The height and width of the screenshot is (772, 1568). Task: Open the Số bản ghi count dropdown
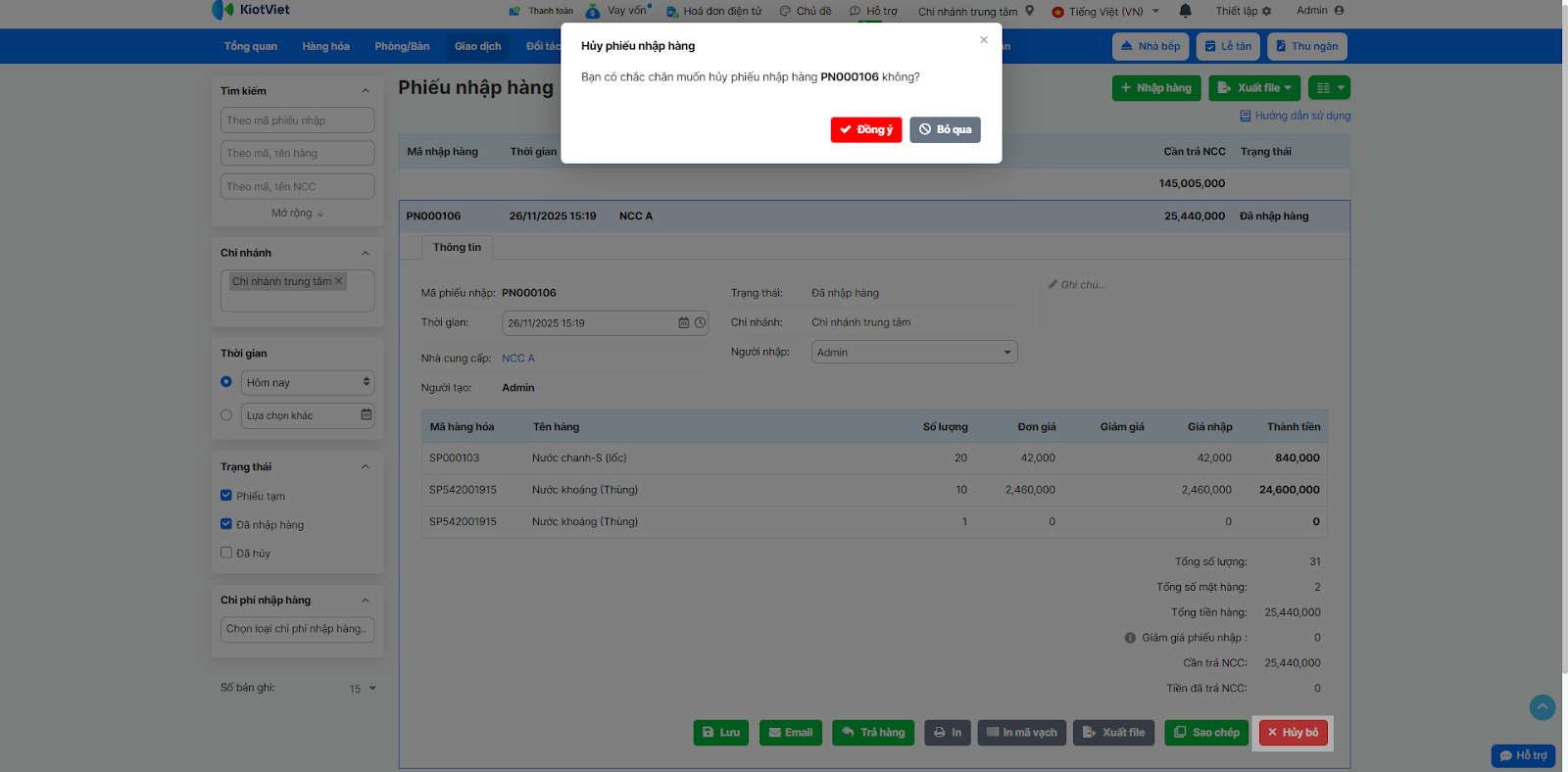tap(363, 689)
